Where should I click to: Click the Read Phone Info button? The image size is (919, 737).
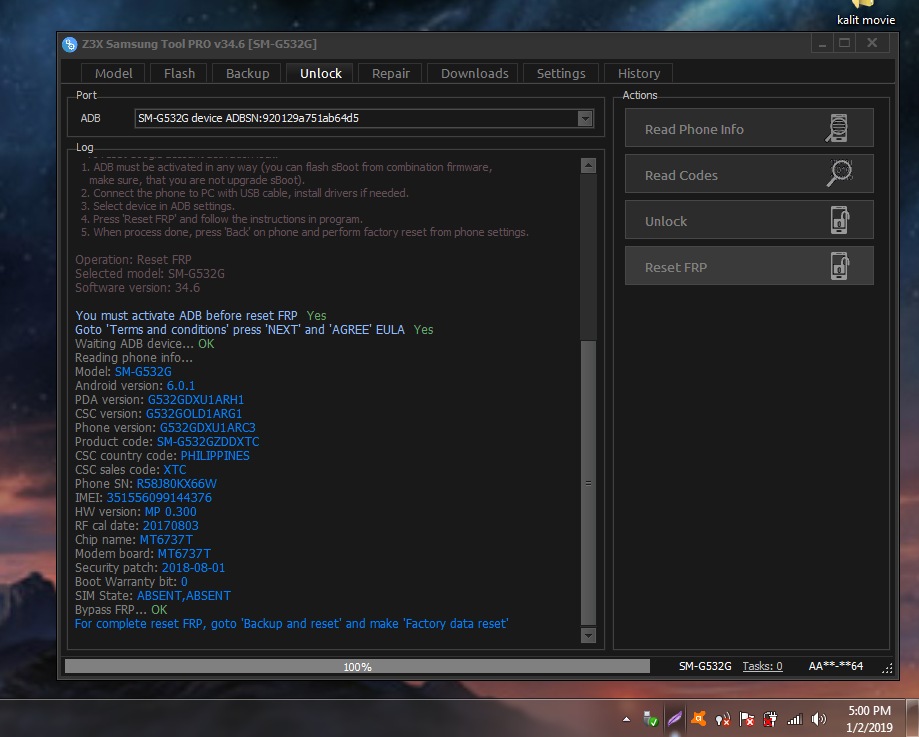click(749, 128)
